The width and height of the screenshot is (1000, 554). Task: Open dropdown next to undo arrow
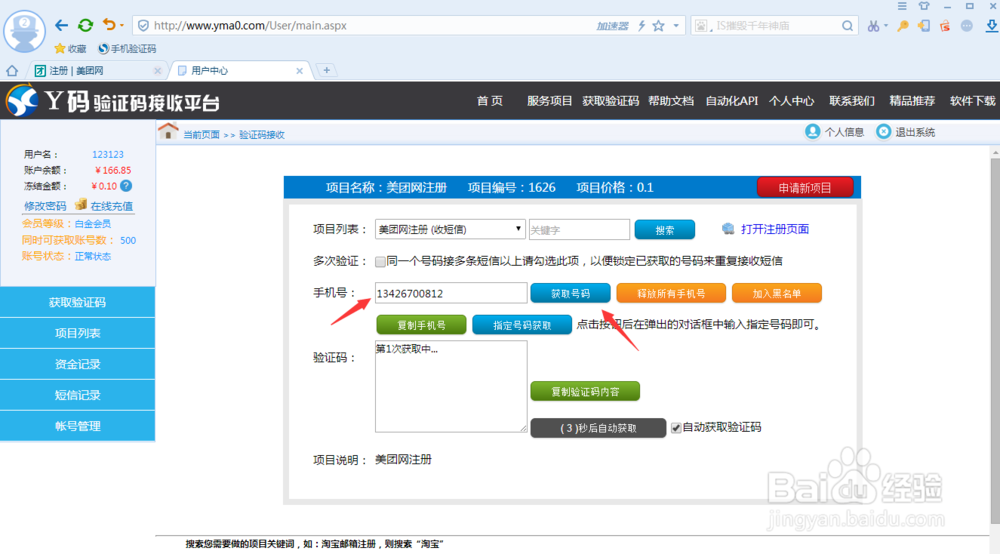point(122,26)
